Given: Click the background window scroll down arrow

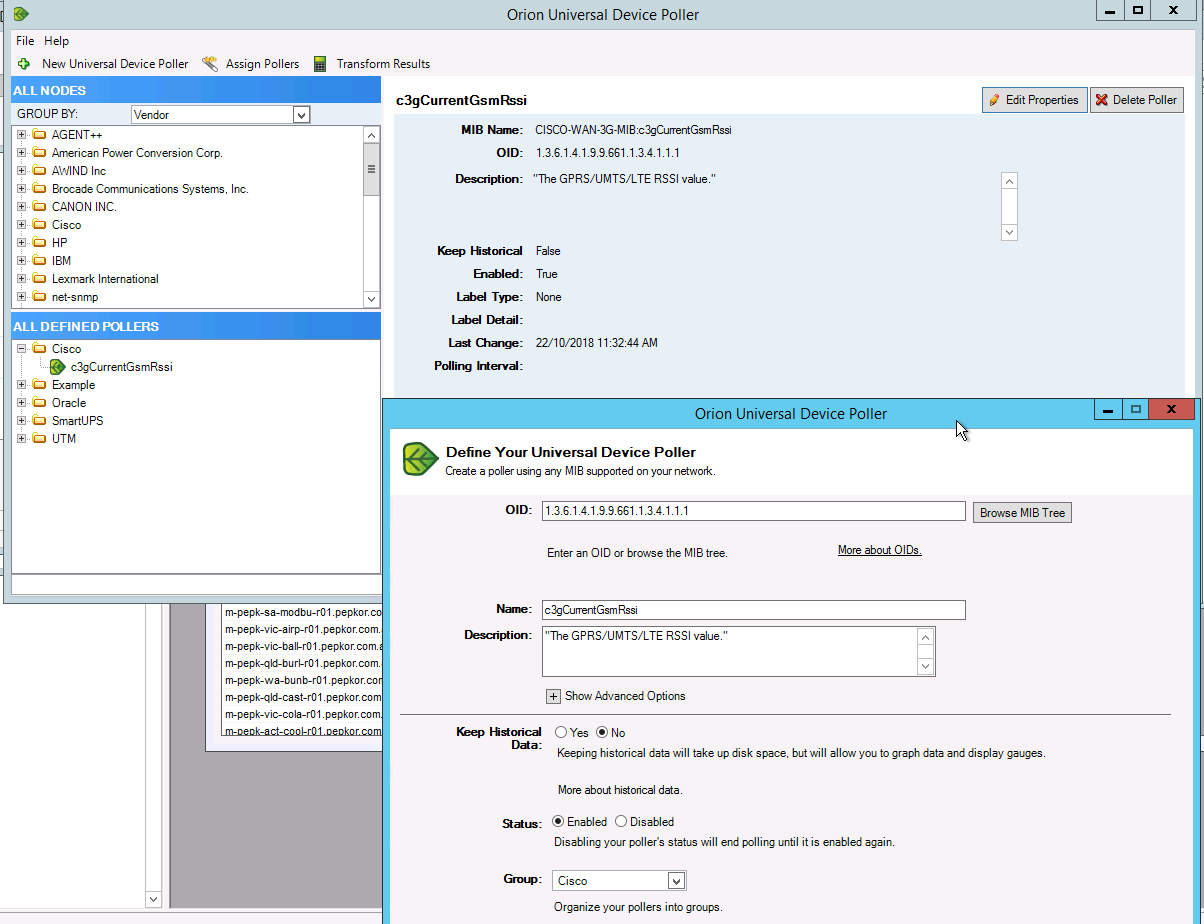Looking at the screenshot, I should [x=153, y=899].
